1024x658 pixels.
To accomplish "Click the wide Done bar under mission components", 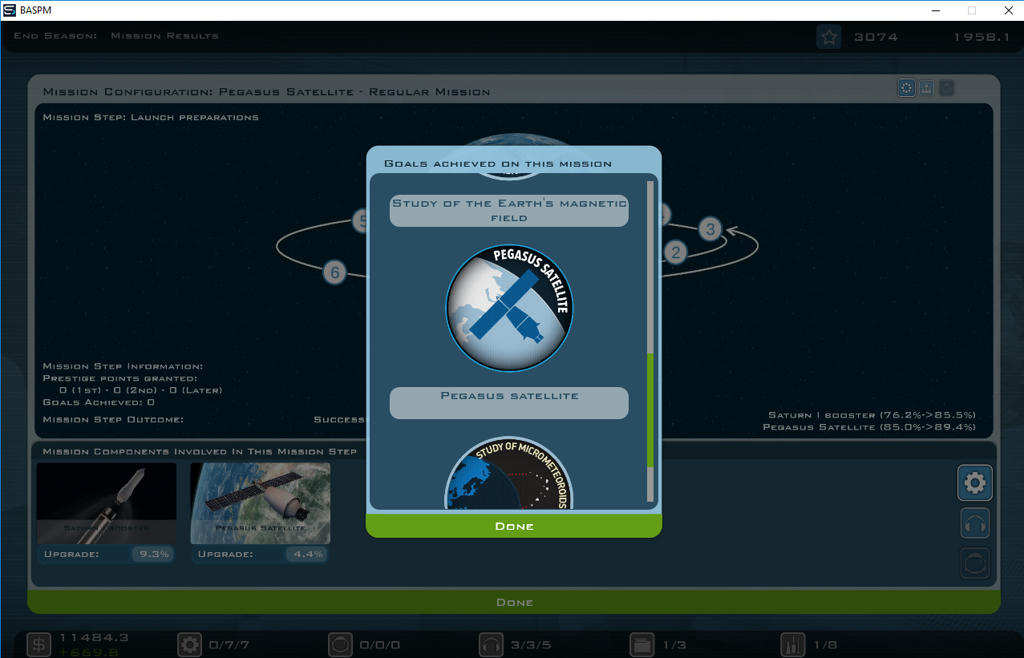I will (514, 602).
